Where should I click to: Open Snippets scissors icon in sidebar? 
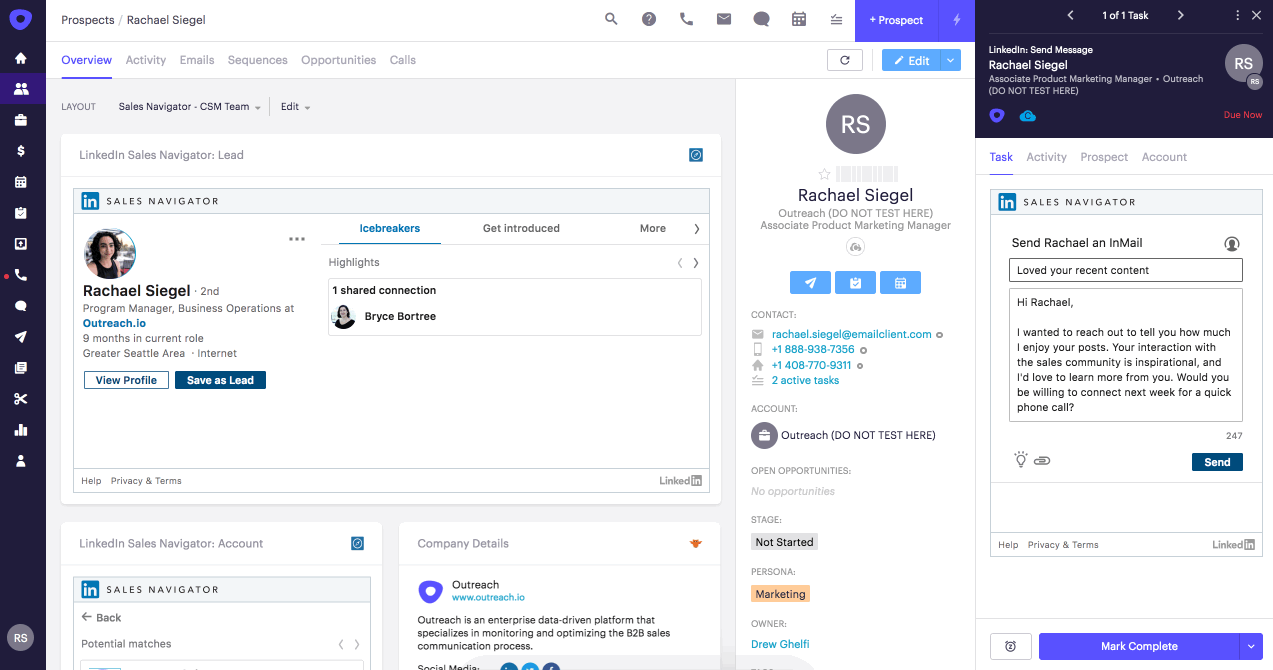[x=21, y=399]
